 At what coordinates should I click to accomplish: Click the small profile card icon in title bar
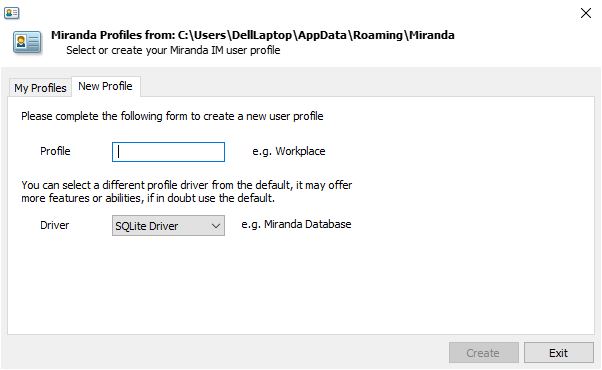coord(12,13)
